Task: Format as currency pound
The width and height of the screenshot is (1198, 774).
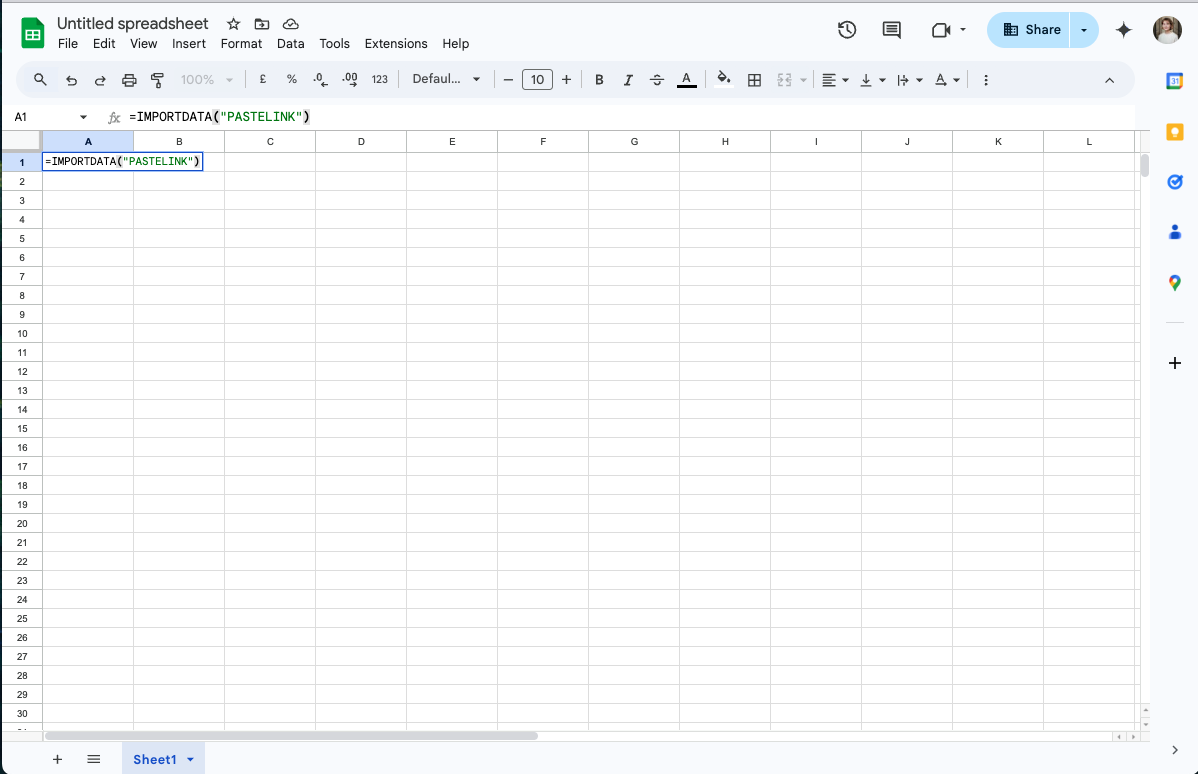Action: [263, 79]
